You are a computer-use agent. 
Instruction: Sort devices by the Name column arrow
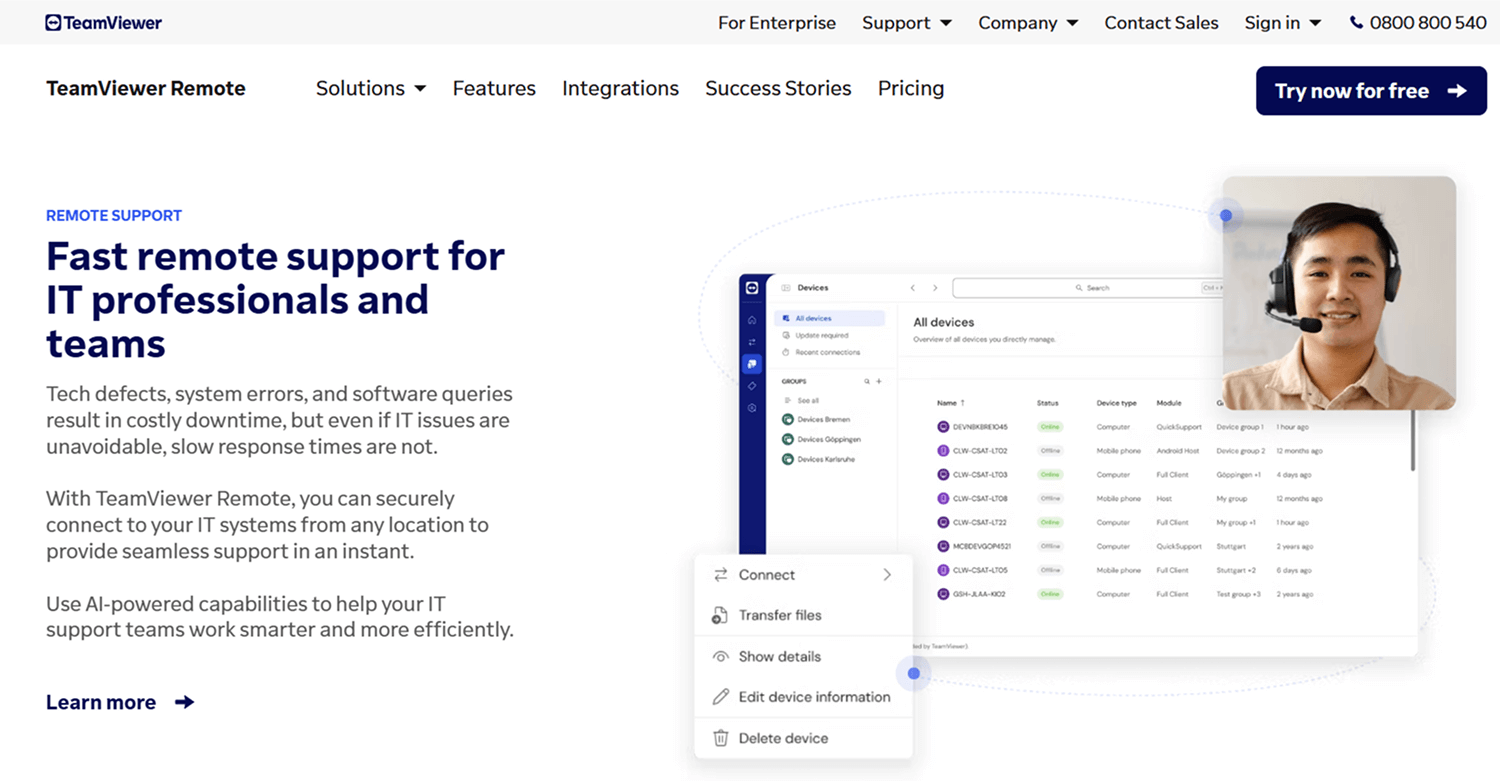(x=963, y=403)
